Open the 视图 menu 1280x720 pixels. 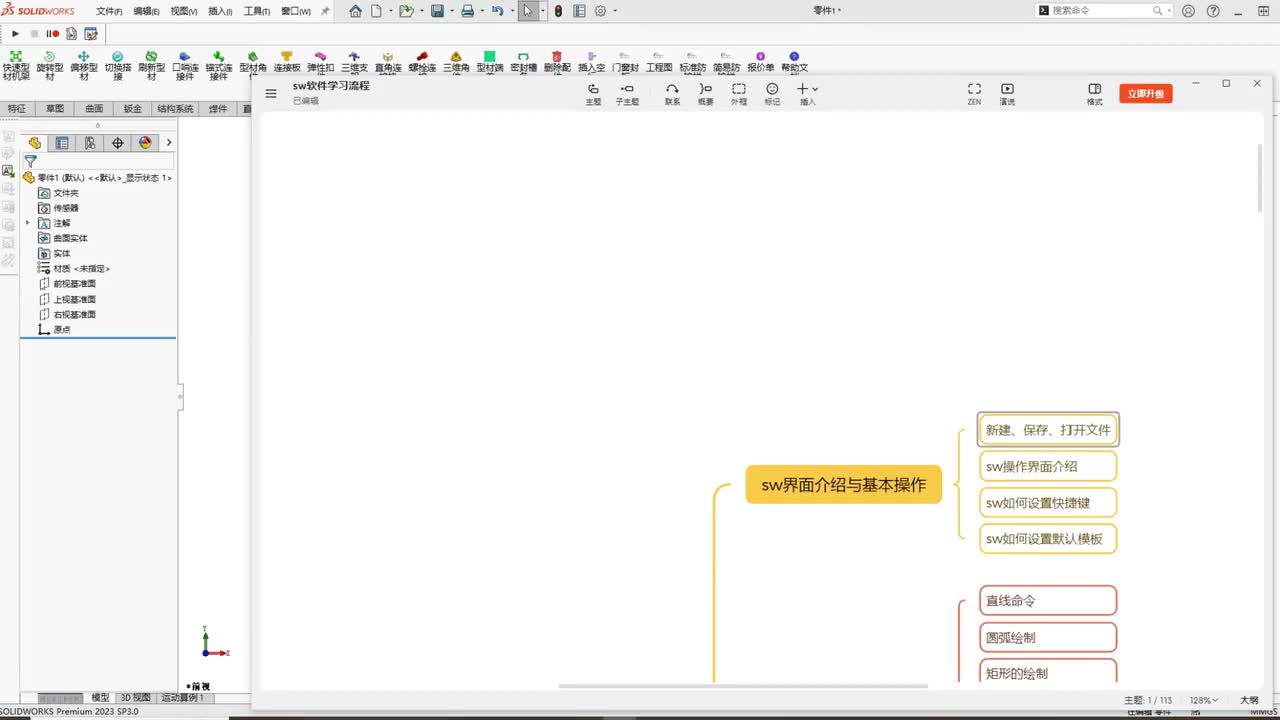point(183,11)
